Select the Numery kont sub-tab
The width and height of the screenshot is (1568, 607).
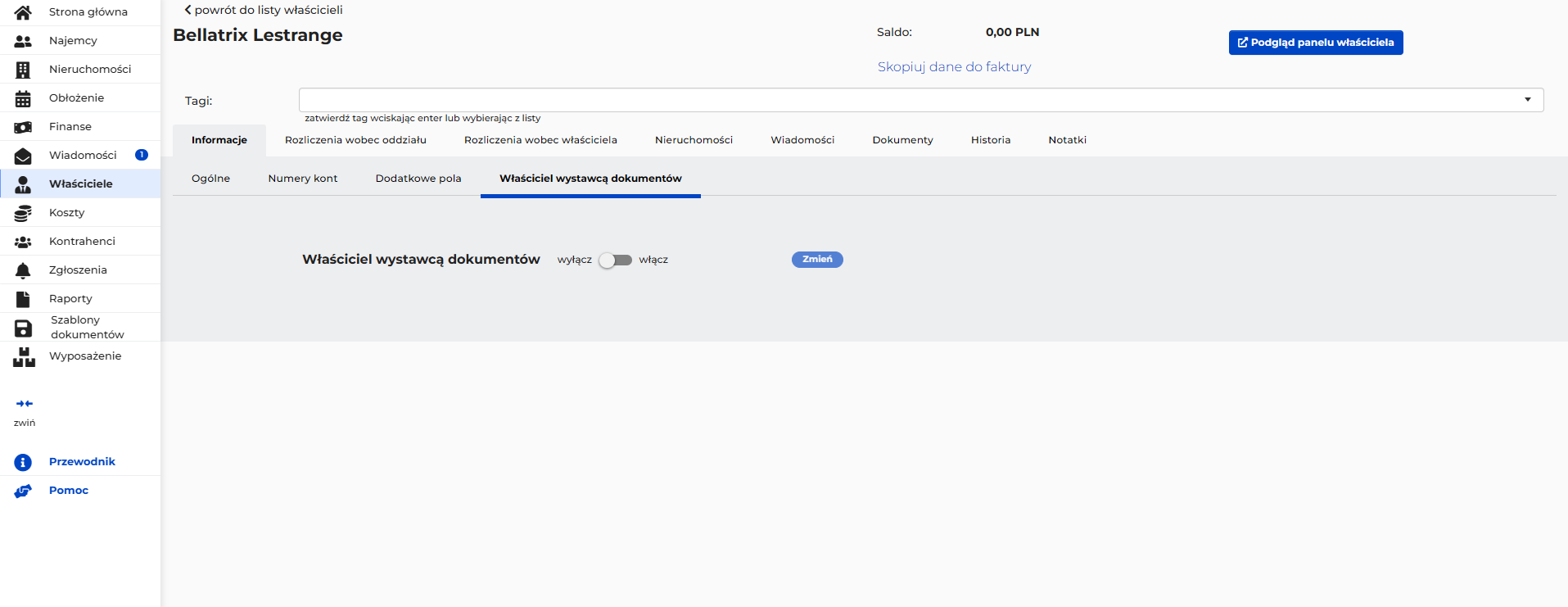click(303, 179)
